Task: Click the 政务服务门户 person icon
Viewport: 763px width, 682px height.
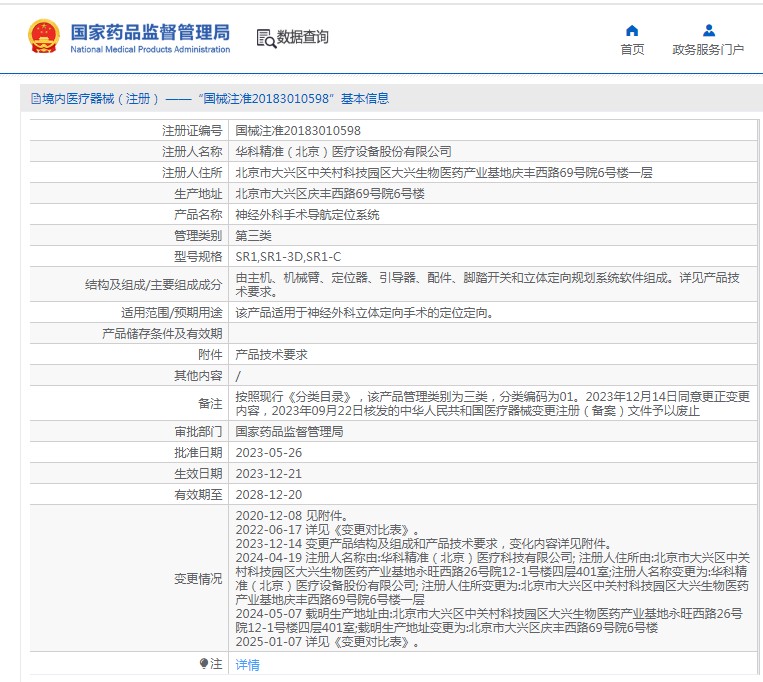Action: point(708,30)
